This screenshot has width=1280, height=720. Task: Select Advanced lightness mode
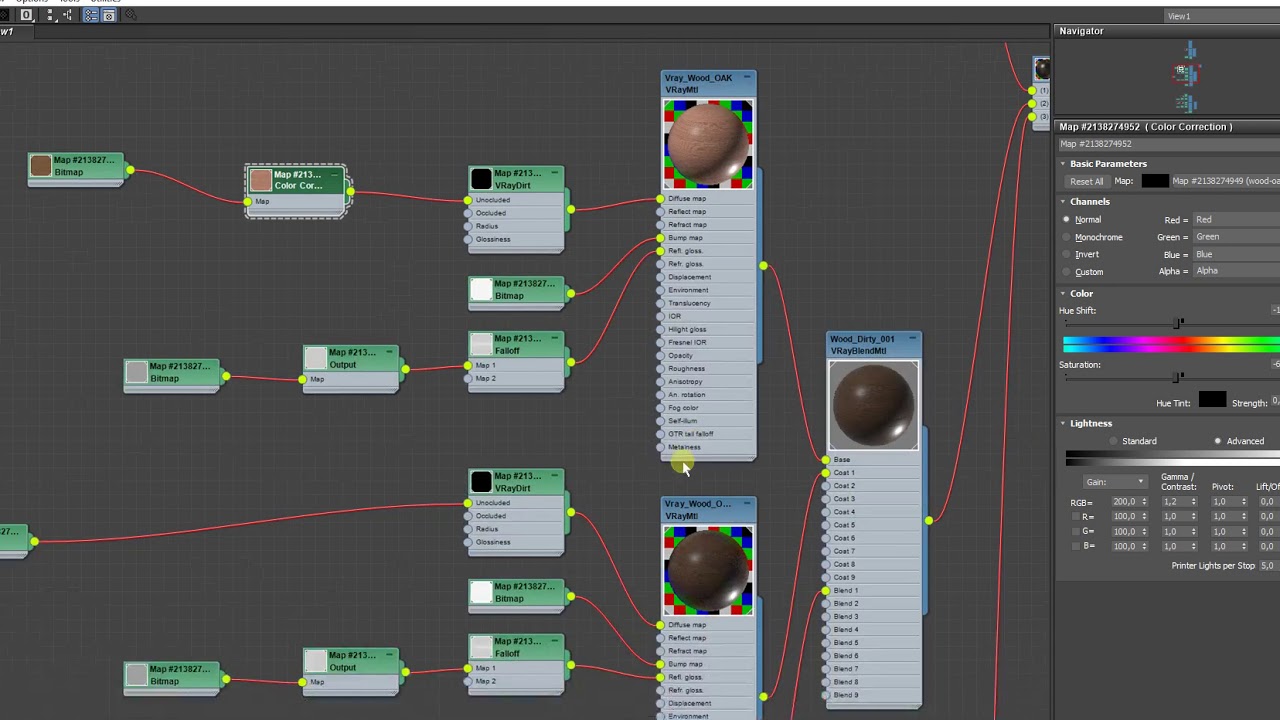coord(1218,441)
